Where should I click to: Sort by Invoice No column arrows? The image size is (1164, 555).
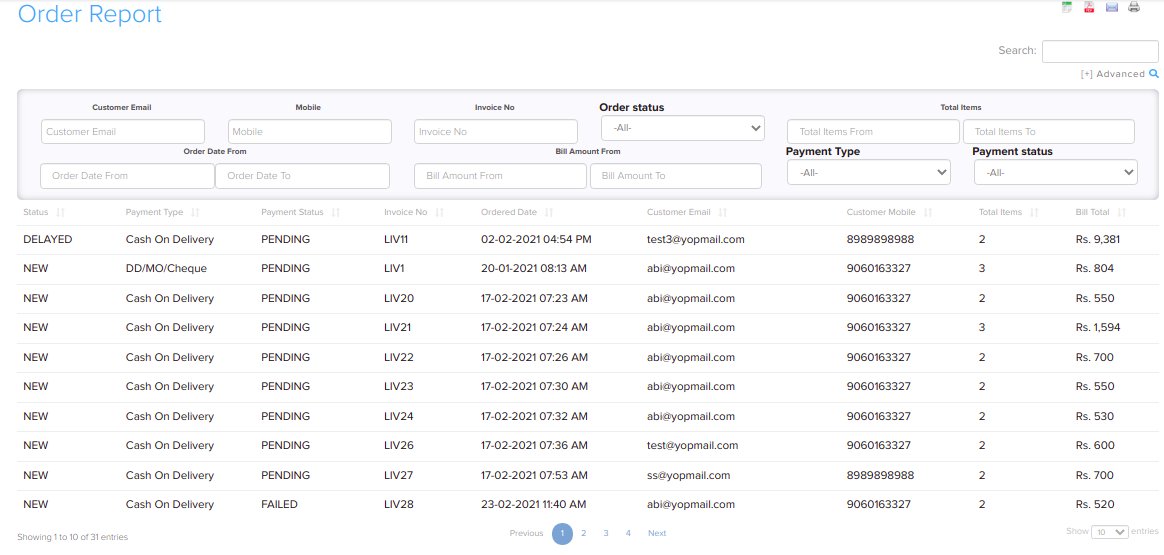(439, 212)
